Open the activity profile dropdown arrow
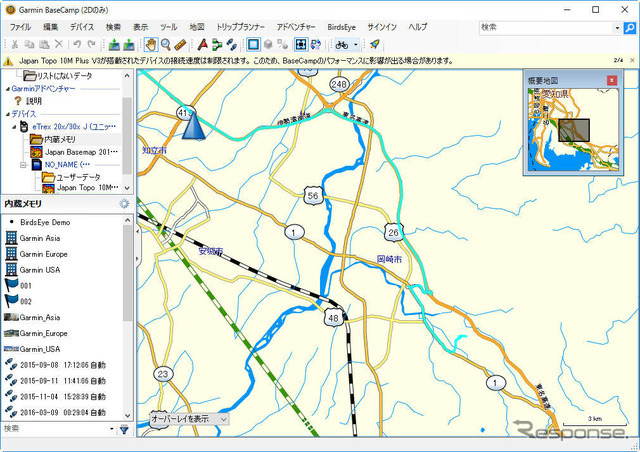 356,44
